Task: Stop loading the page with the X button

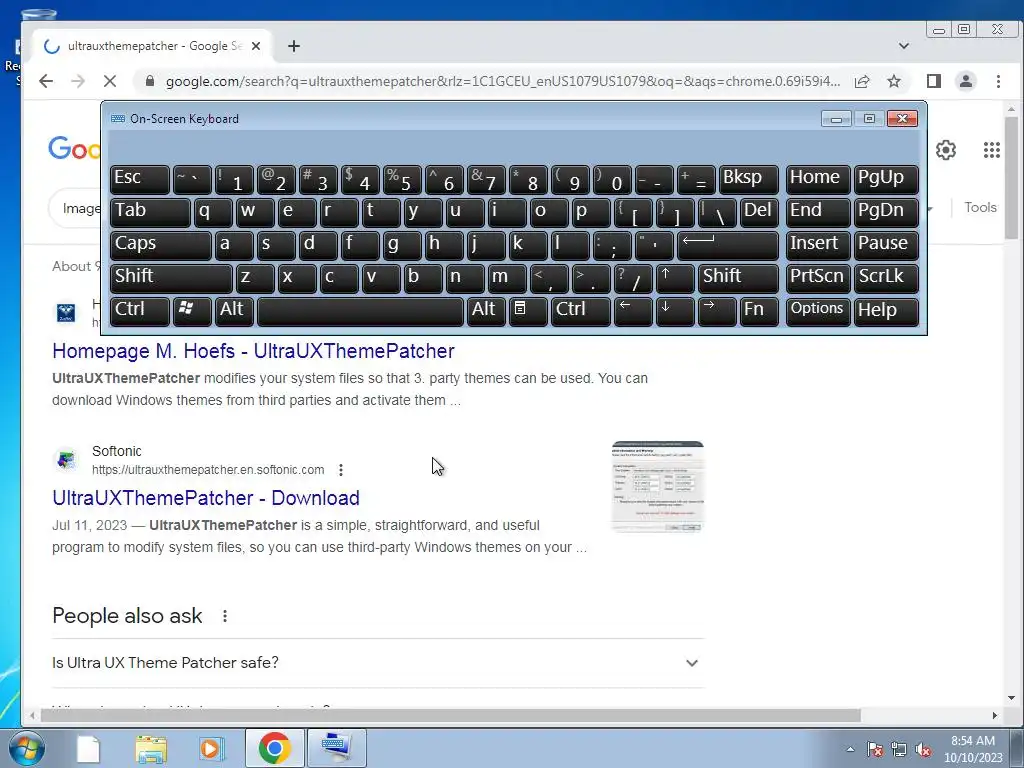Action: (x=110, y=81)
